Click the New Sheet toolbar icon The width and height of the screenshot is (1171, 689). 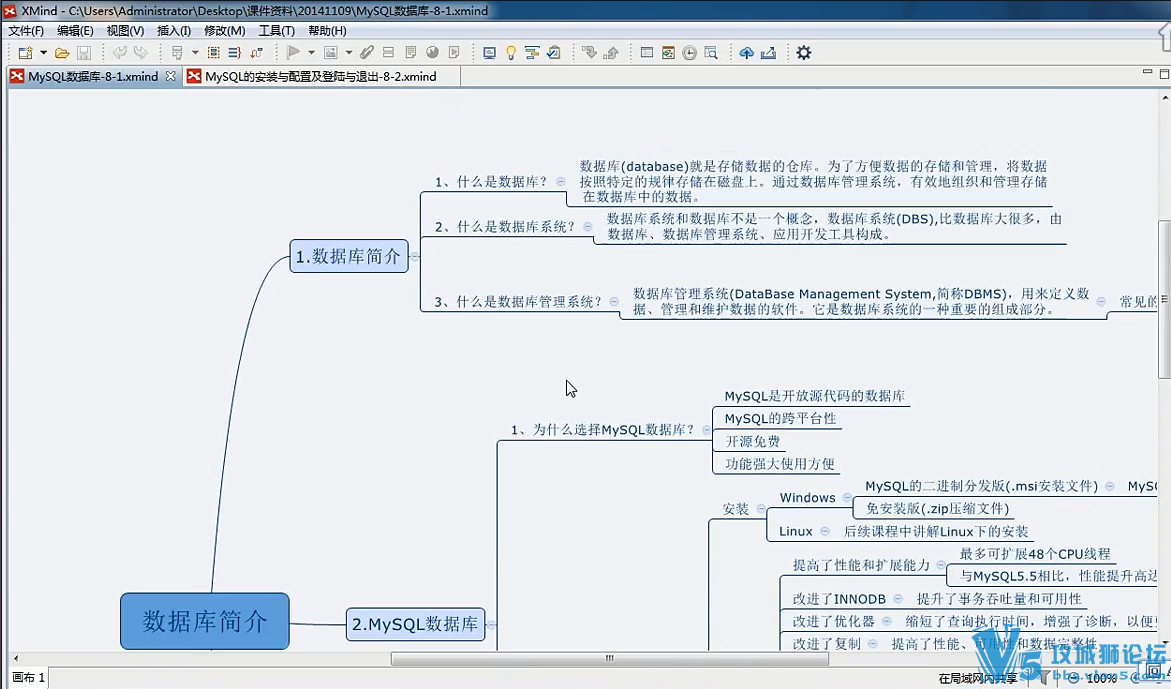pyautogui.click(x=647, y=52)
